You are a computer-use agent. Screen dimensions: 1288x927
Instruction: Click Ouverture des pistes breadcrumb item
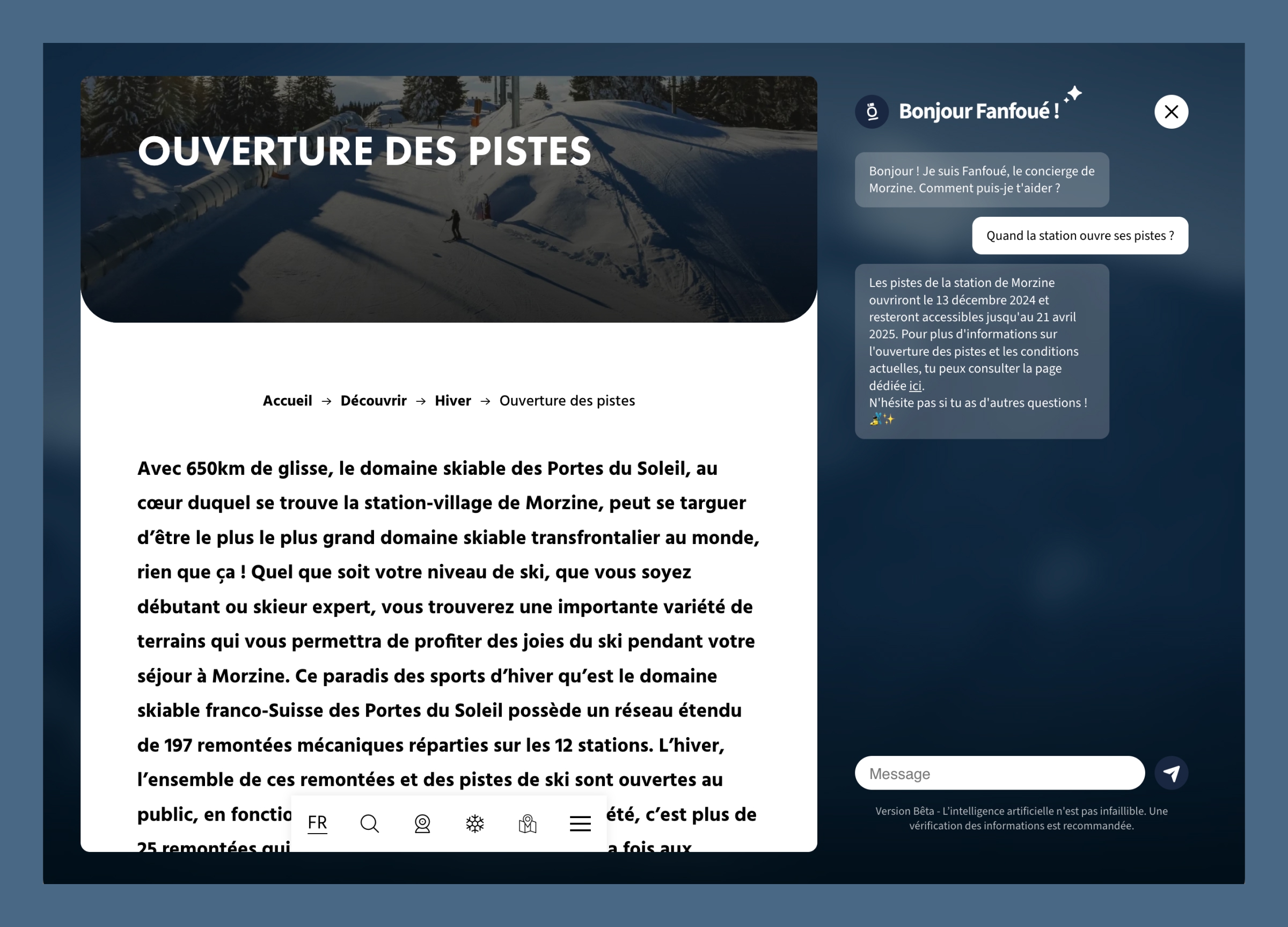point(567,401)
